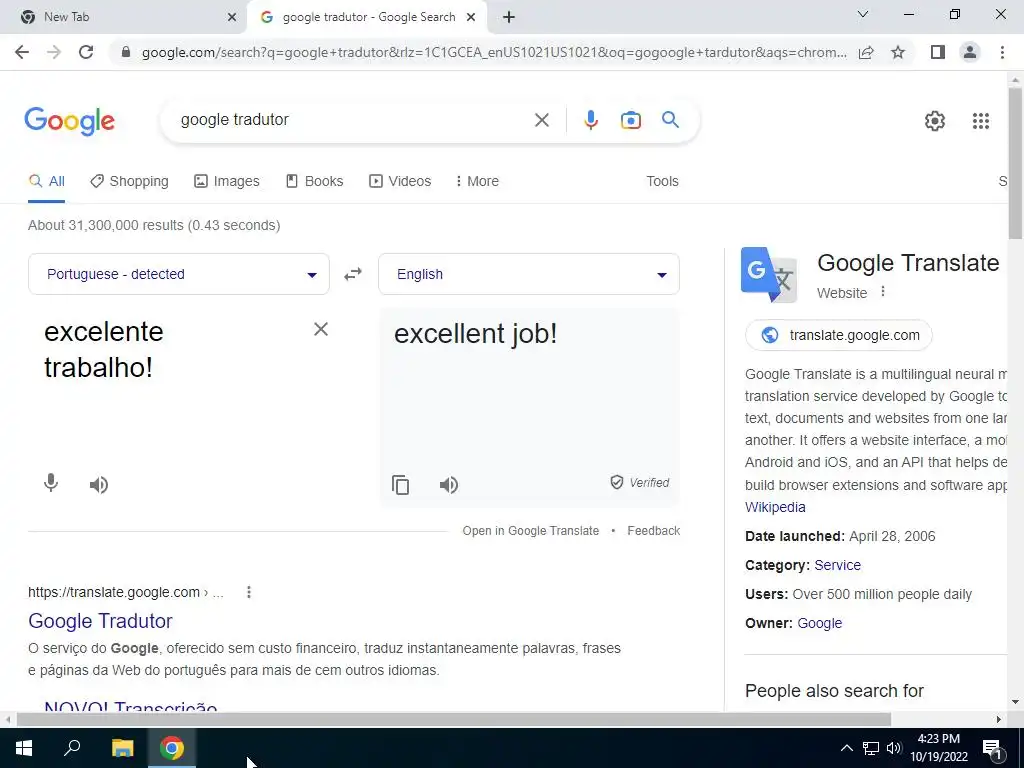The height and width of the screenshot is (768, 1024).
Task: Go back with browser back arrow
Action: pyautogui.click(x=22, y=52)
